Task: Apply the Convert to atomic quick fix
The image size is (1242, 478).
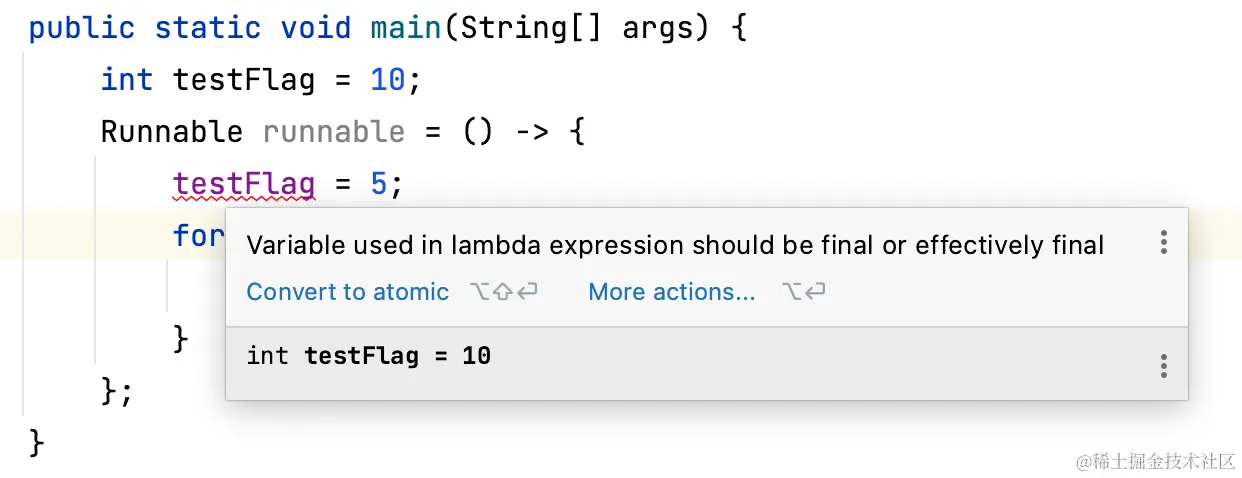Action: pos(347,292)
